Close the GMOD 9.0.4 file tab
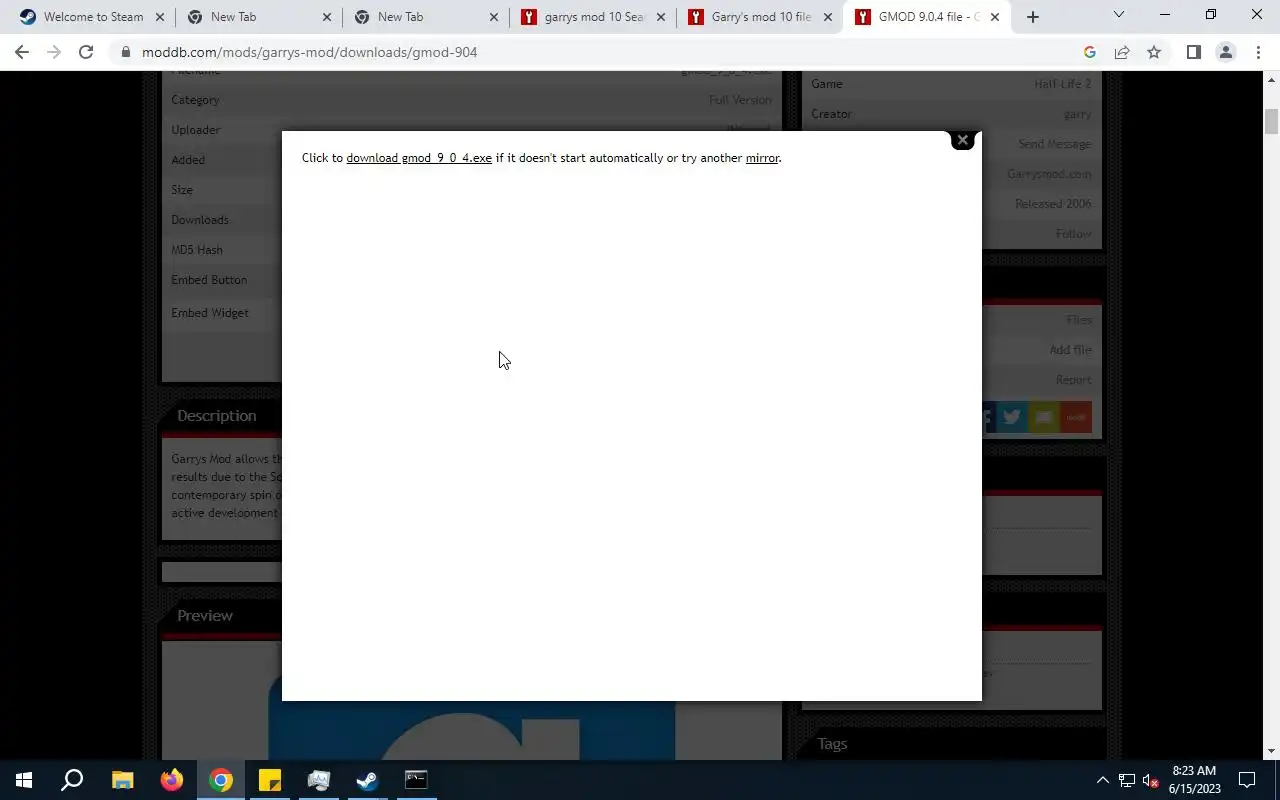 point(995,17)
